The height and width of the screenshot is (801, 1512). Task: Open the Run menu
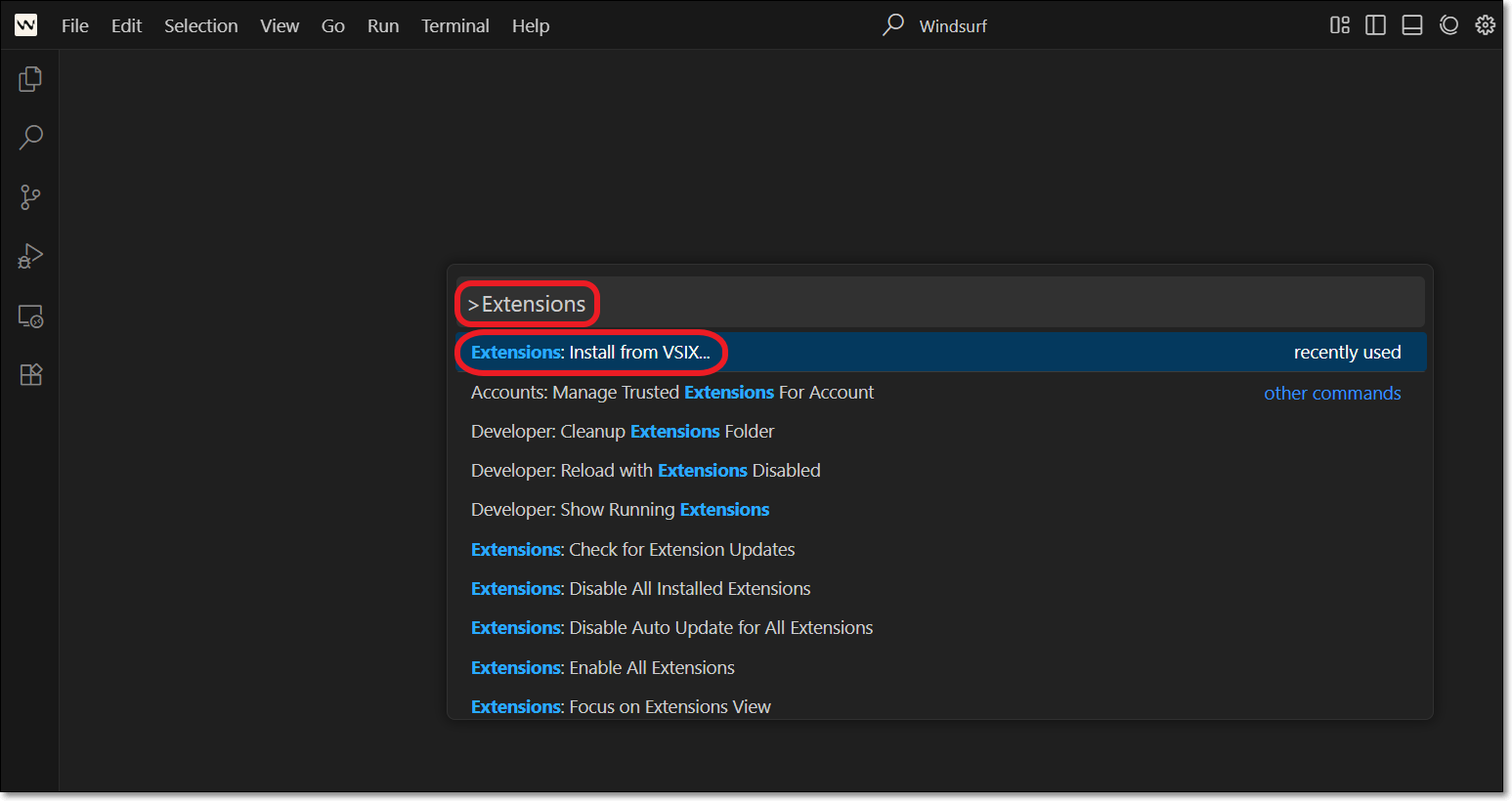tap(383, 26)
